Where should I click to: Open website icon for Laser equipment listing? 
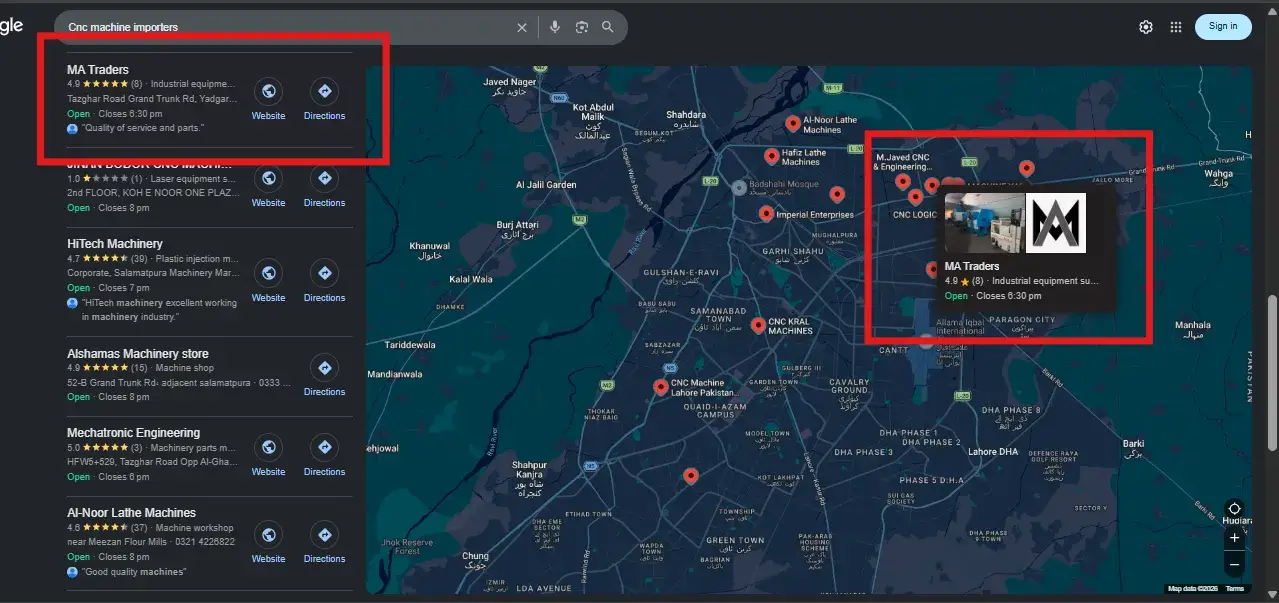pos(268,179)
